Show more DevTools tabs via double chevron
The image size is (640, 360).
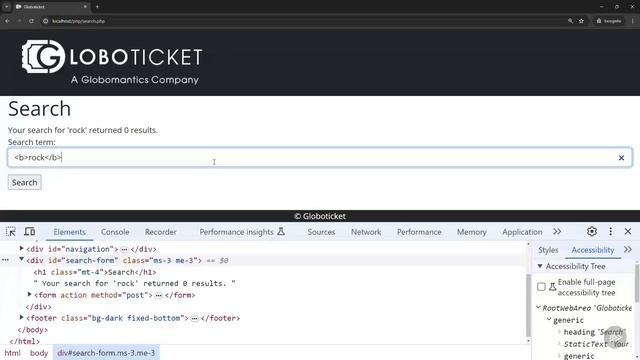click(x=557, y=231)
